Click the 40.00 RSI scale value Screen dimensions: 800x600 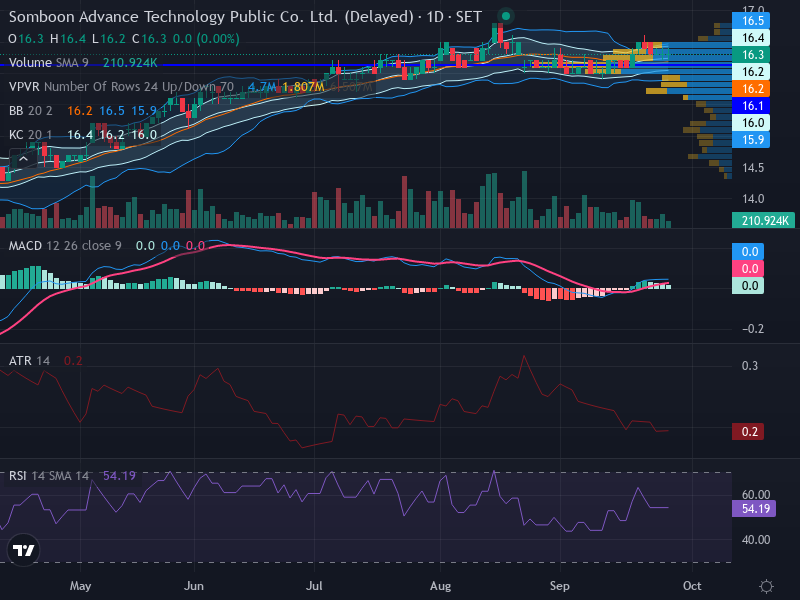(756, 540)
